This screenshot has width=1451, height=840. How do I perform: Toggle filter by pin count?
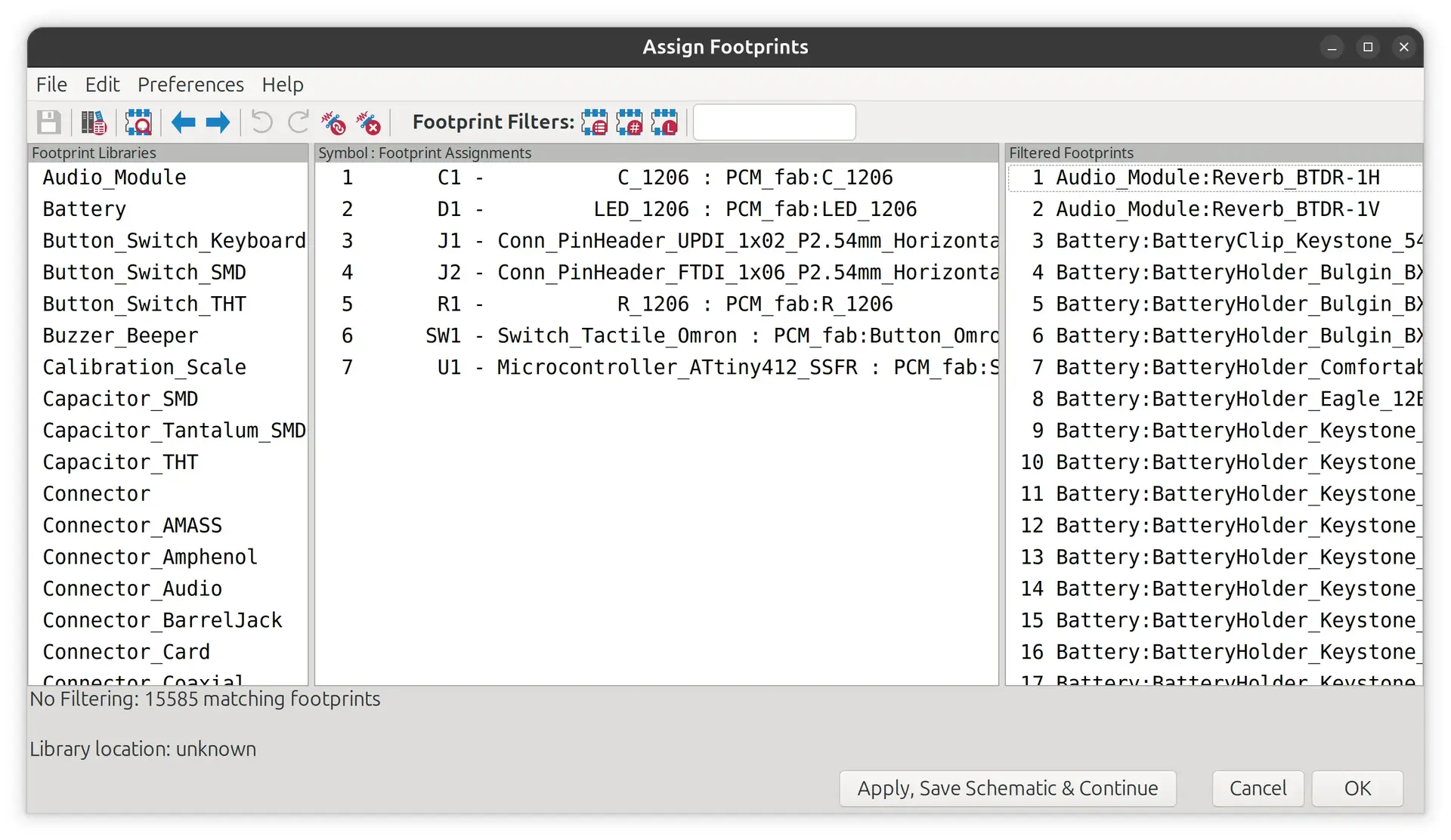coord(630,122)
